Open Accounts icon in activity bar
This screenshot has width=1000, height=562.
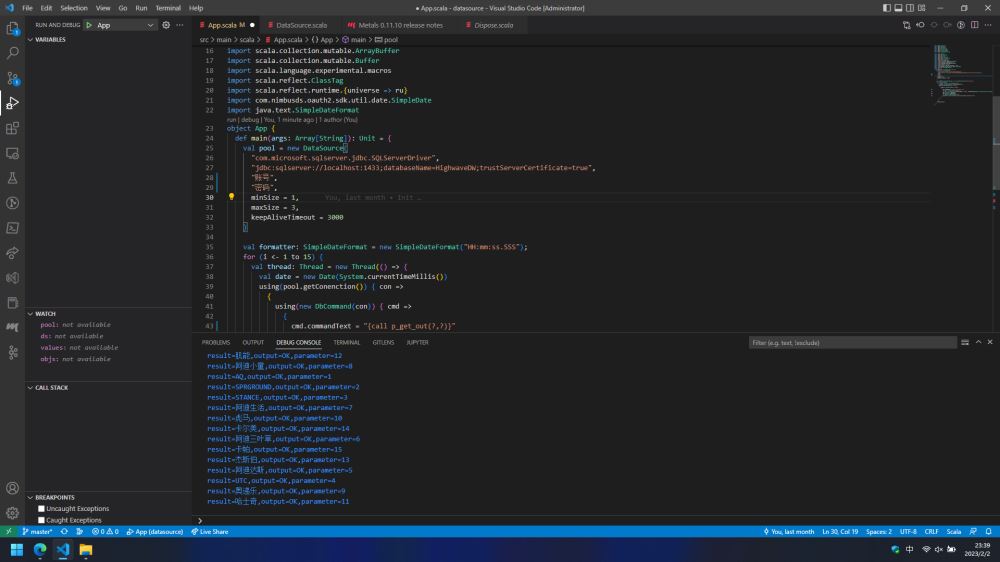pyautogui.click(x=13, y=489)
